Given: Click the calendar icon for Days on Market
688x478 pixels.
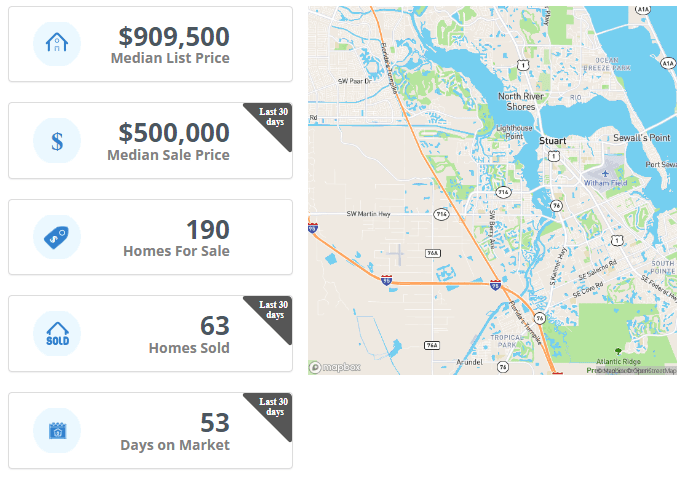Looking at the screenshot, I should [57, 431].
